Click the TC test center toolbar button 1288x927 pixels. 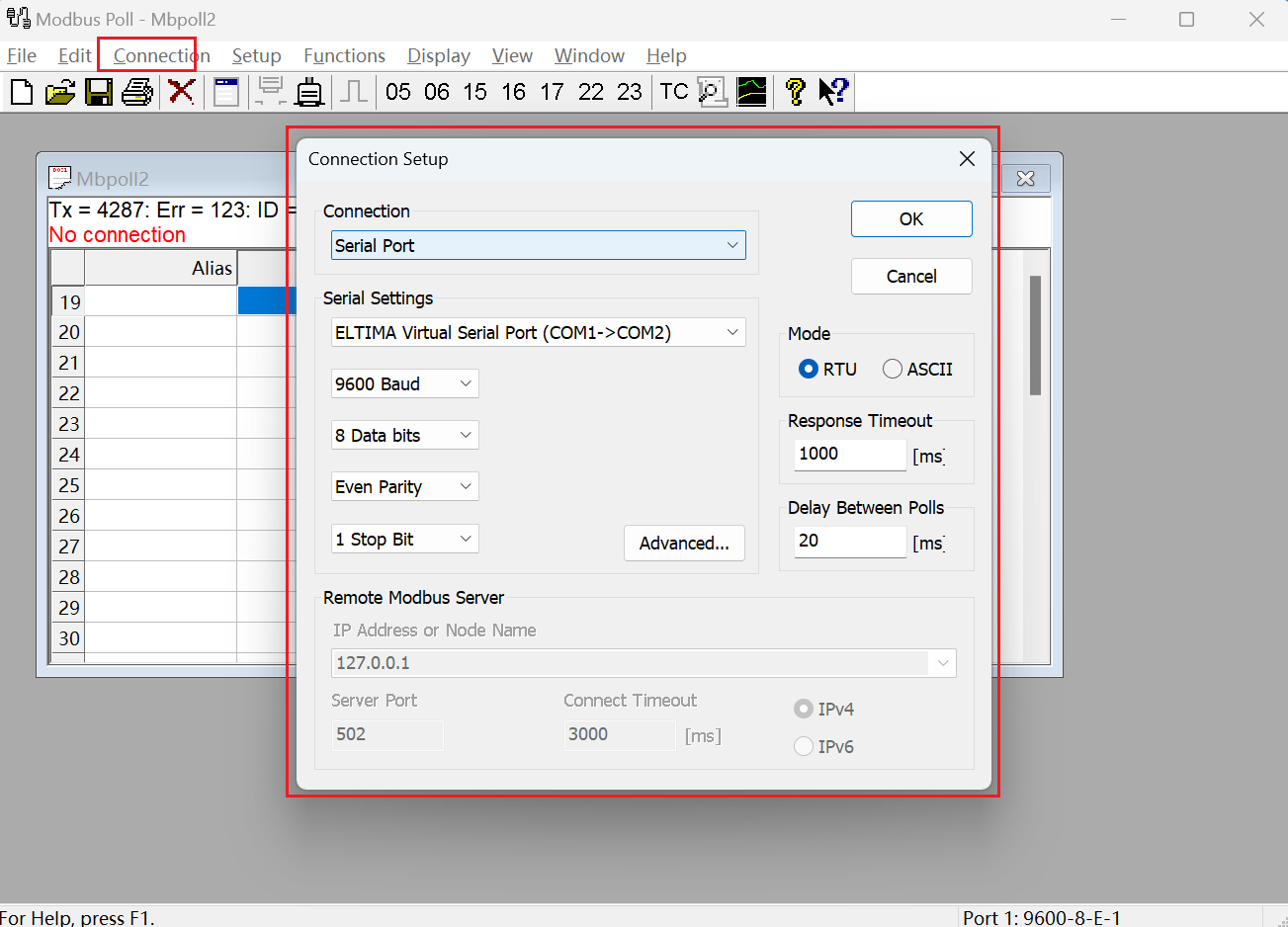coord(674,92)
